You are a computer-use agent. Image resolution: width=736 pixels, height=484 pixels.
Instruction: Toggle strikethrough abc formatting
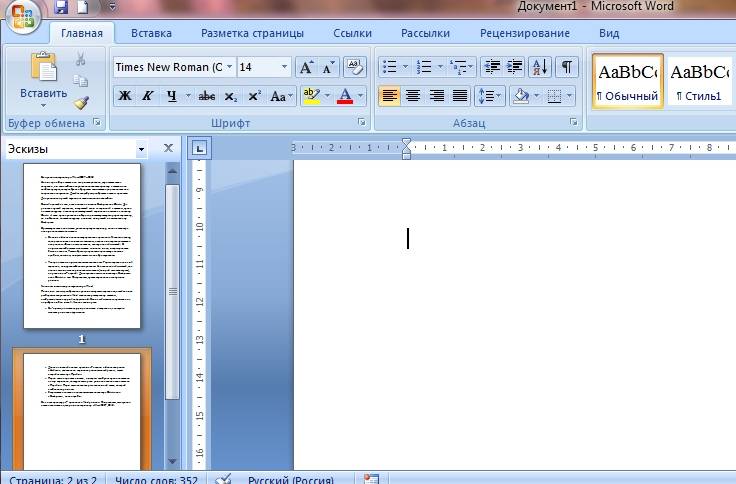207,96
